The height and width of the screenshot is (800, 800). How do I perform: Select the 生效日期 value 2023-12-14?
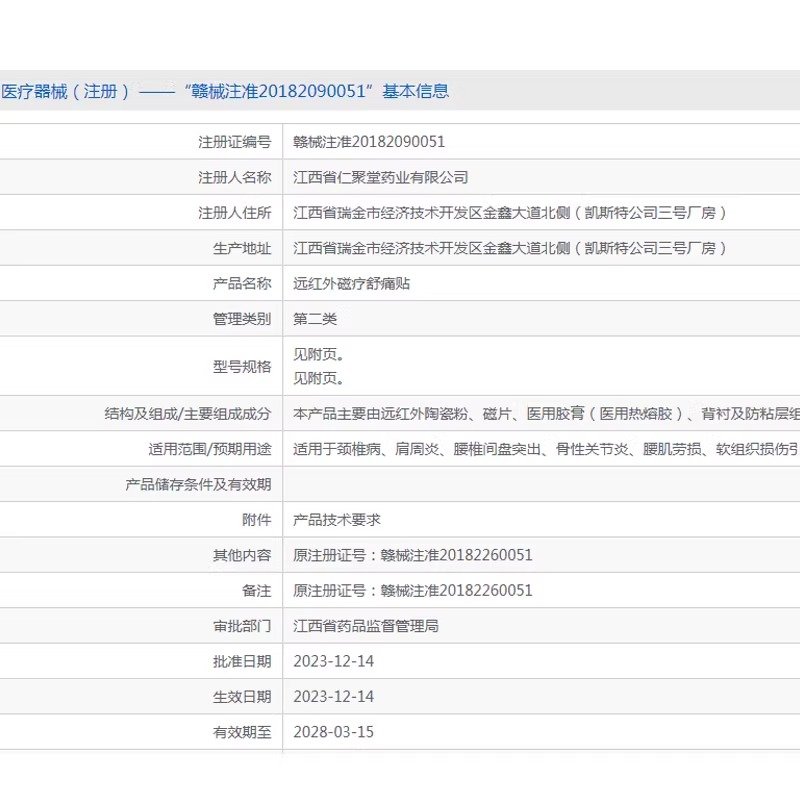(x=334, y=697)
